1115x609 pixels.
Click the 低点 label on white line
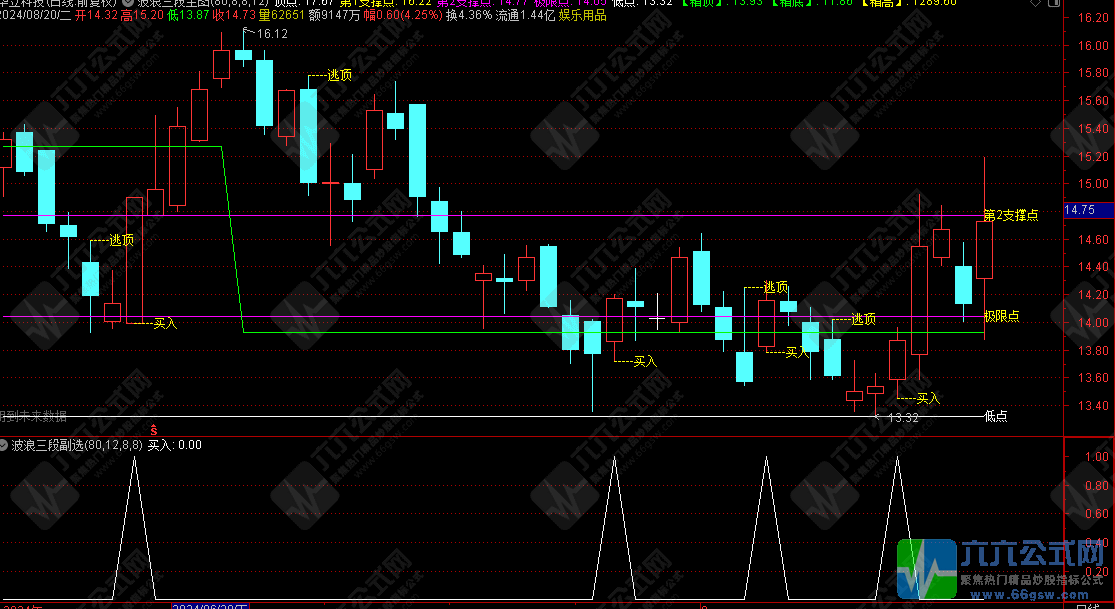(995, 416)
